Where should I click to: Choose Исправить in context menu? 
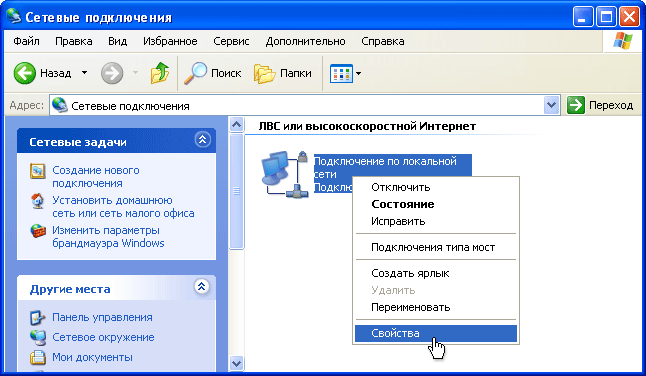pyautogui.click(x=436, y=221)
